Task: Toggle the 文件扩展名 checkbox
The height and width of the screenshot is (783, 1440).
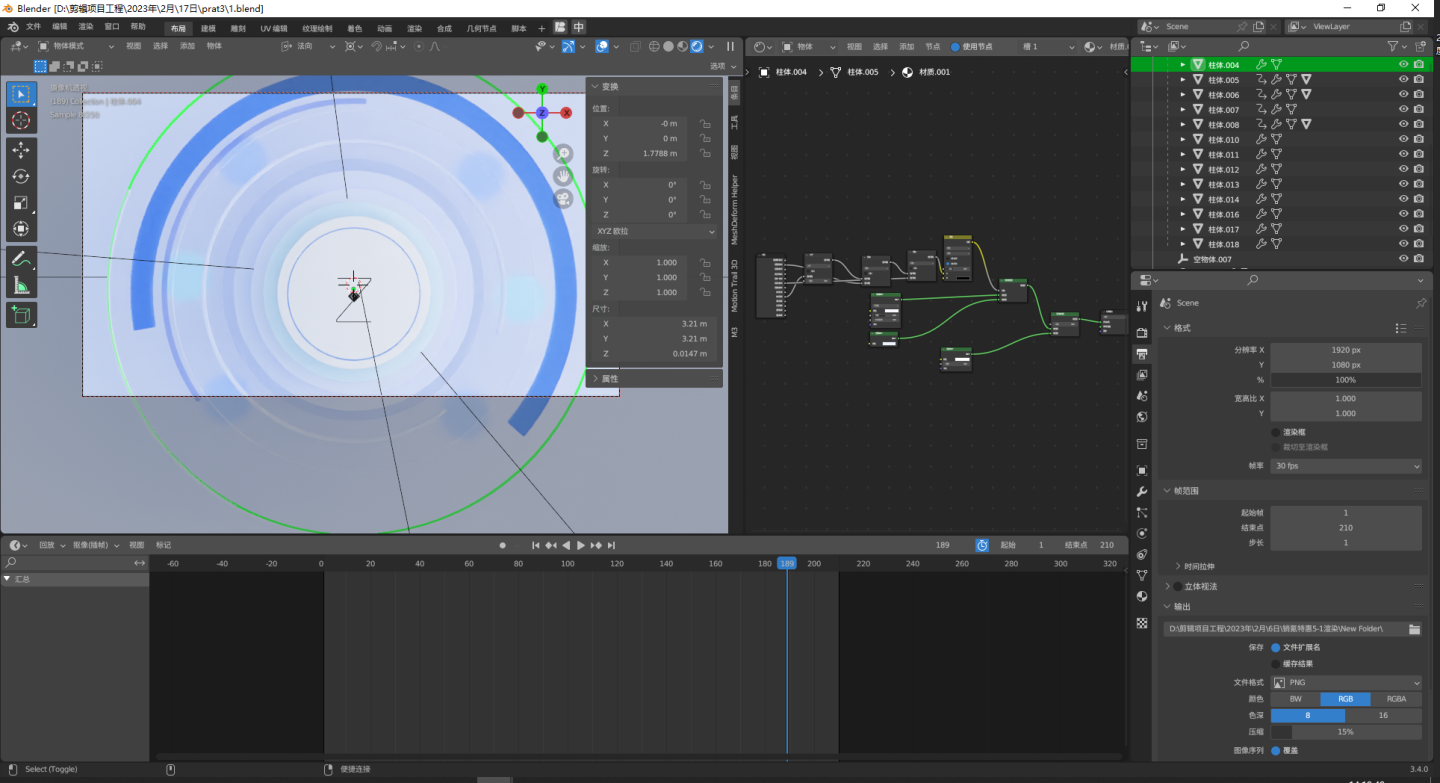Action: (x=1275, y=647)
